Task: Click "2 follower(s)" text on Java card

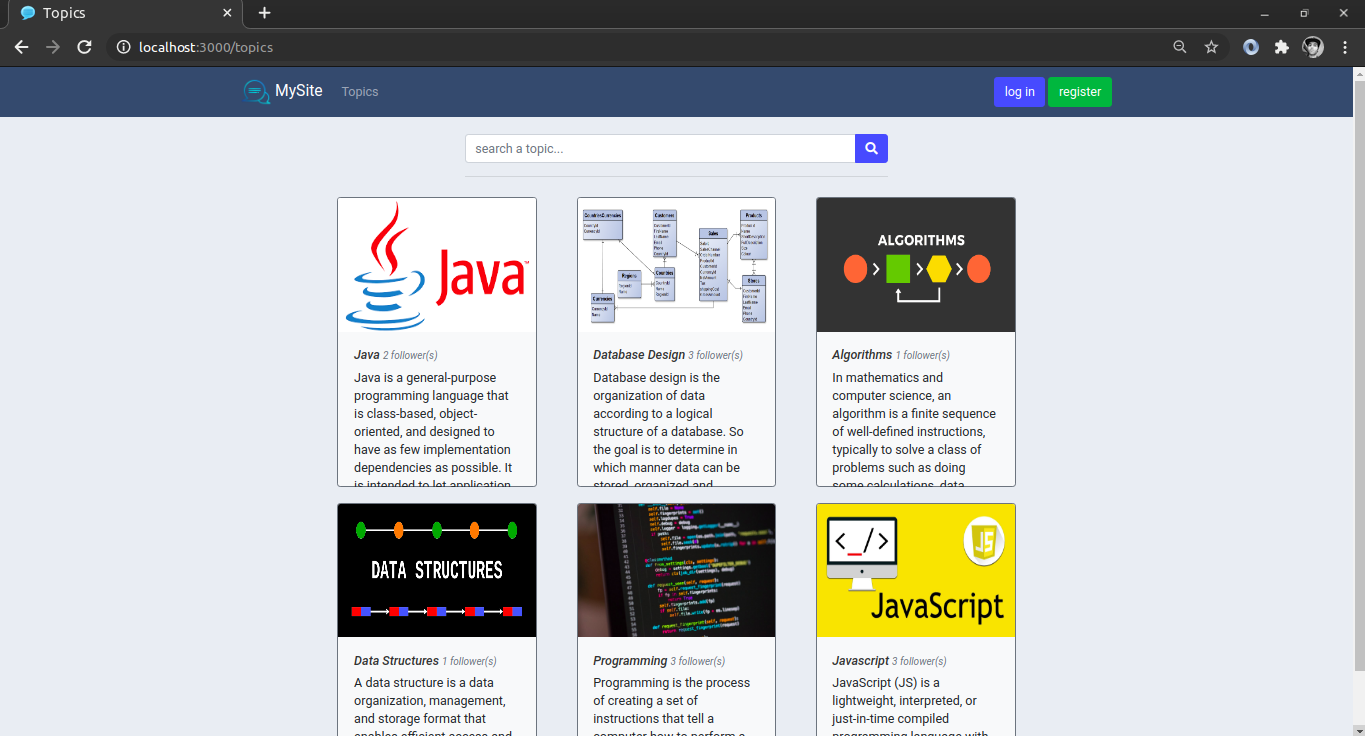Action: tap(410, 355)
